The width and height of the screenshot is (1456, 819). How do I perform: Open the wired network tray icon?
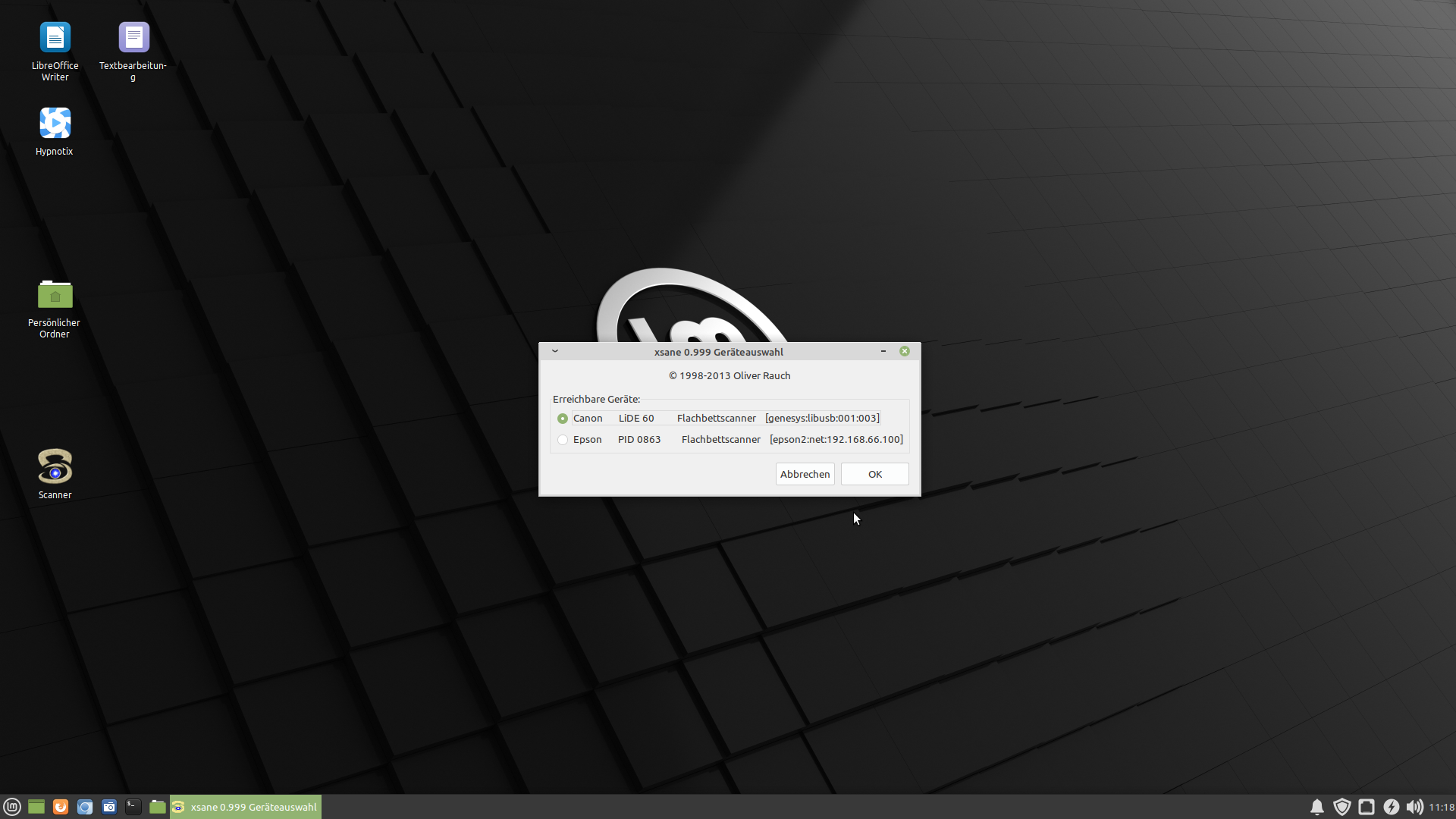pos(1367,807)
